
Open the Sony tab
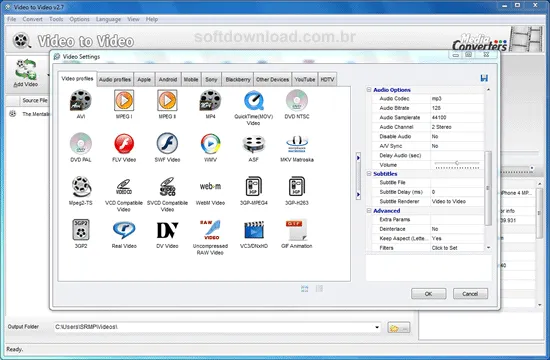(x=211, y=80)
